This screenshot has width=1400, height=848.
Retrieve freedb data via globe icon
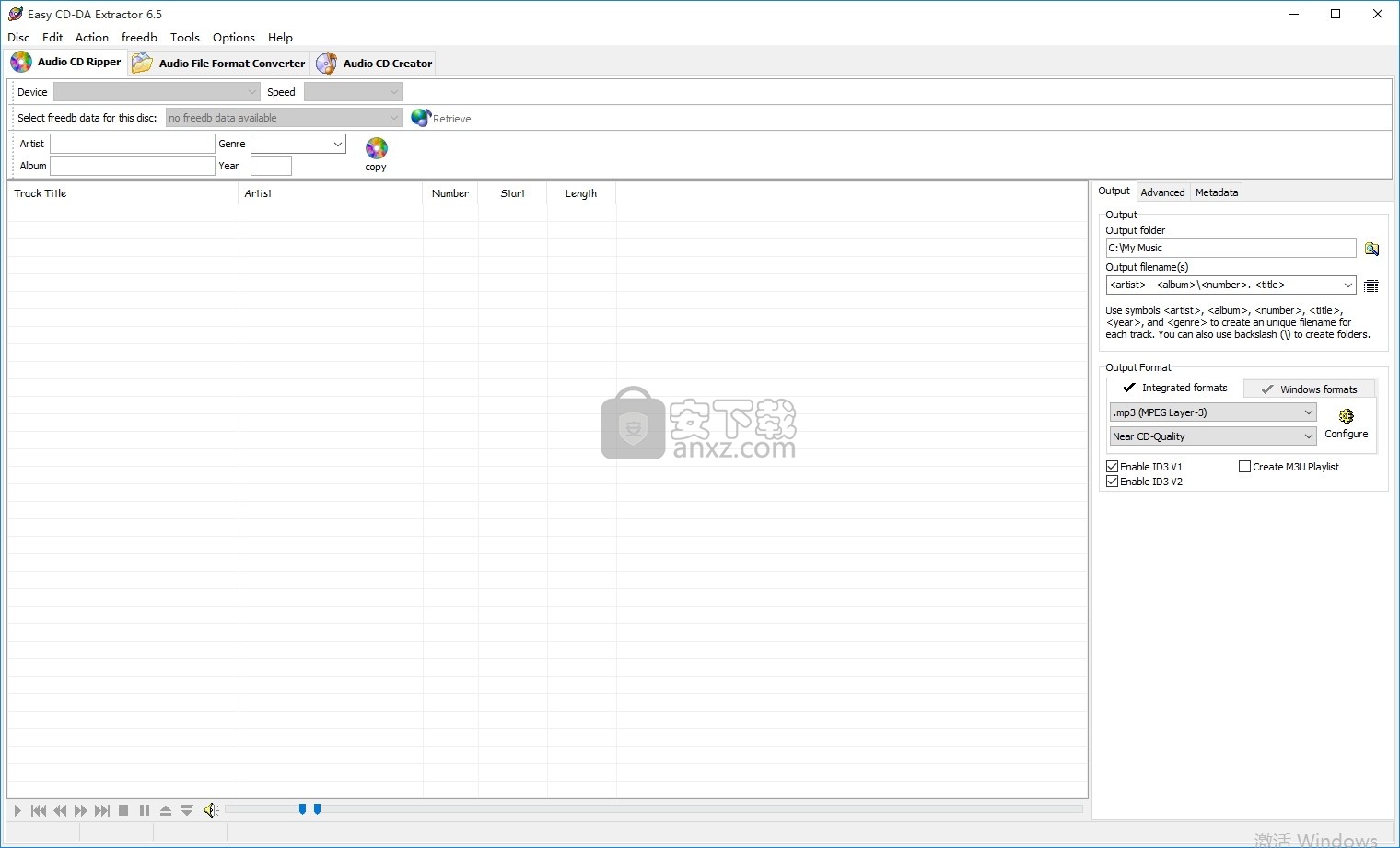(x=420, y=118)
